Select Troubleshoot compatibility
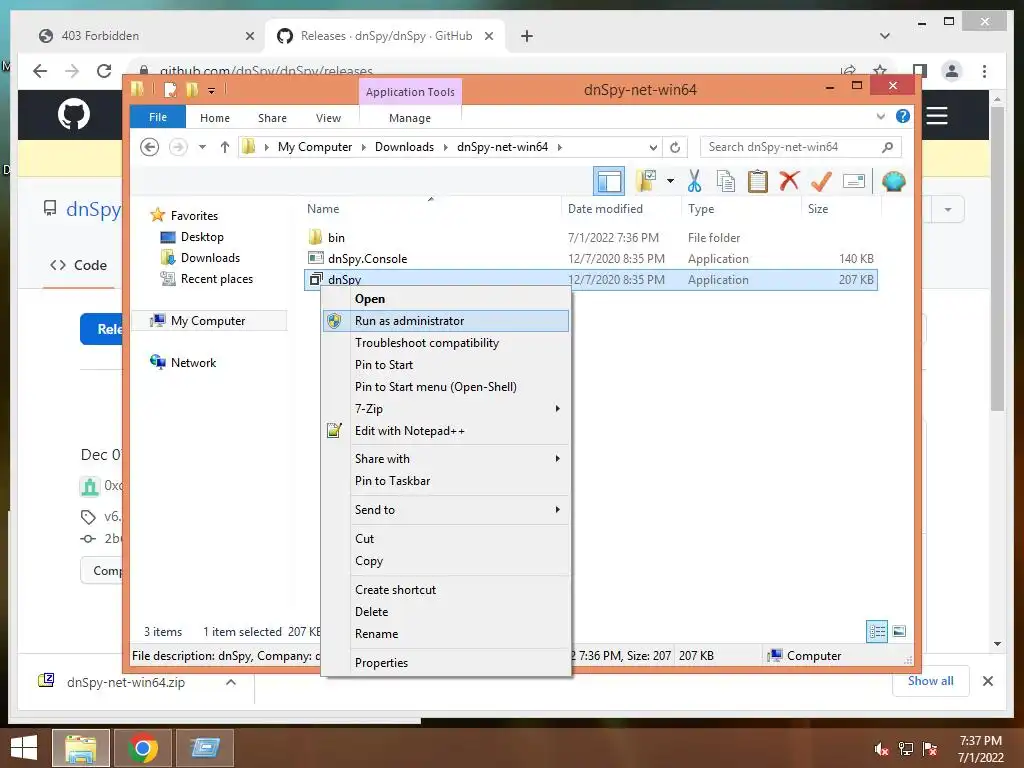This screenshot has width=1024, height=768. (x=446, y=343)
